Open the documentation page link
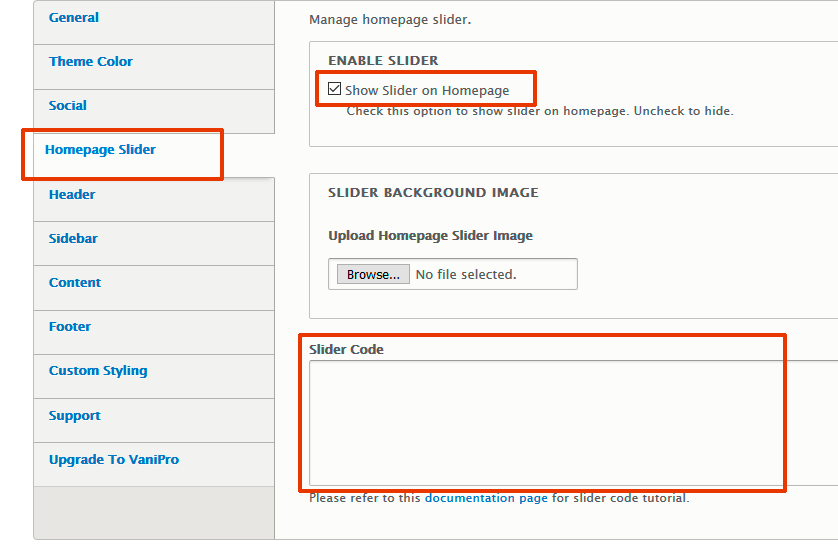This screenshot has height=547, width=838. (x=486, y=498)
